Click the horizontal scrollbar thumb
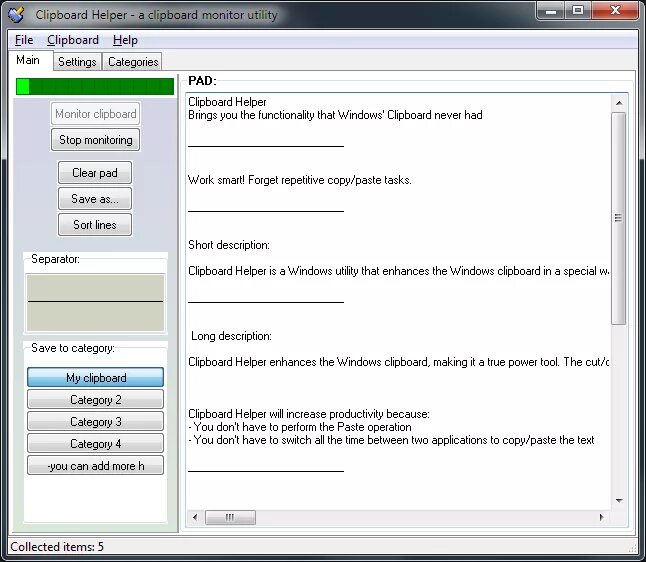 point(230,517)
